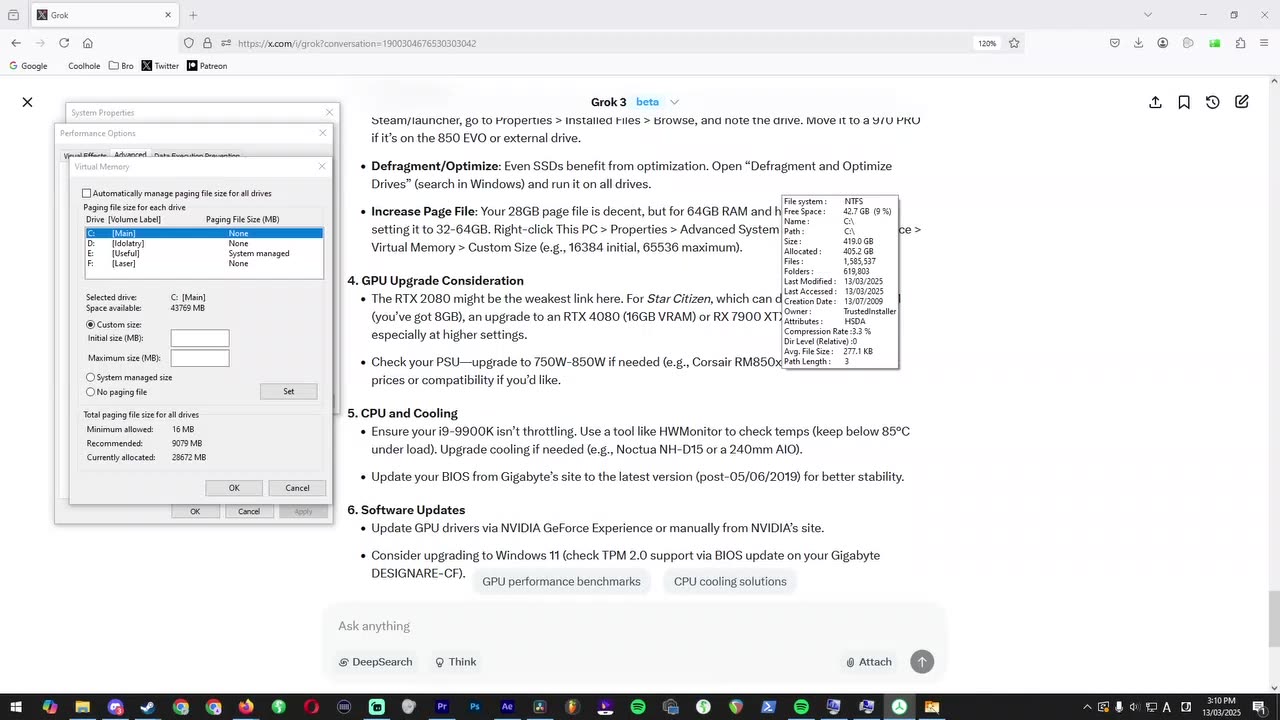
Task: Select System managed size option
Action: (x=91, y=377)
